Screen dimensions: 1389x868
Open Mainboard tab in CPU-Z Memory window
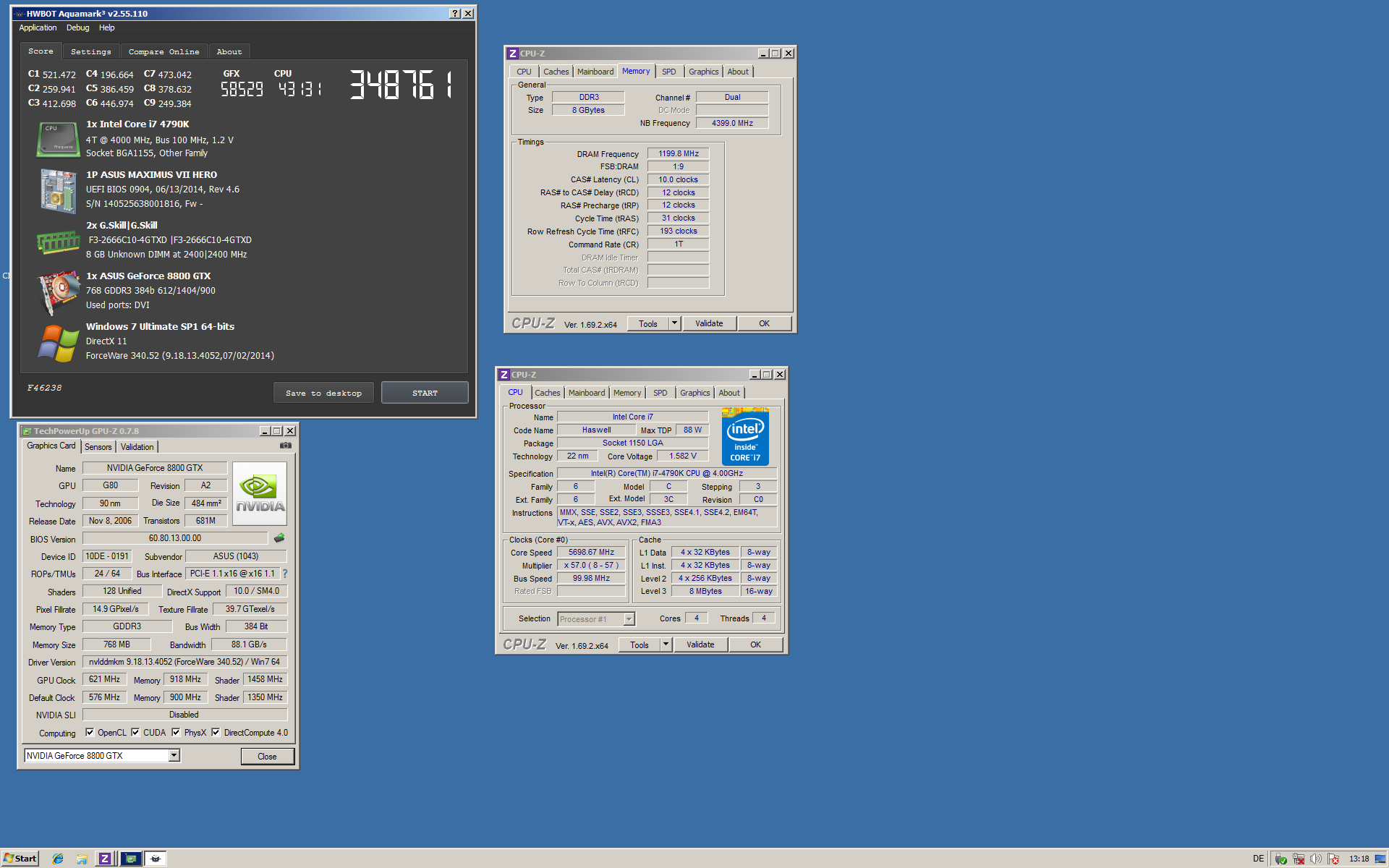coord(595,72)
